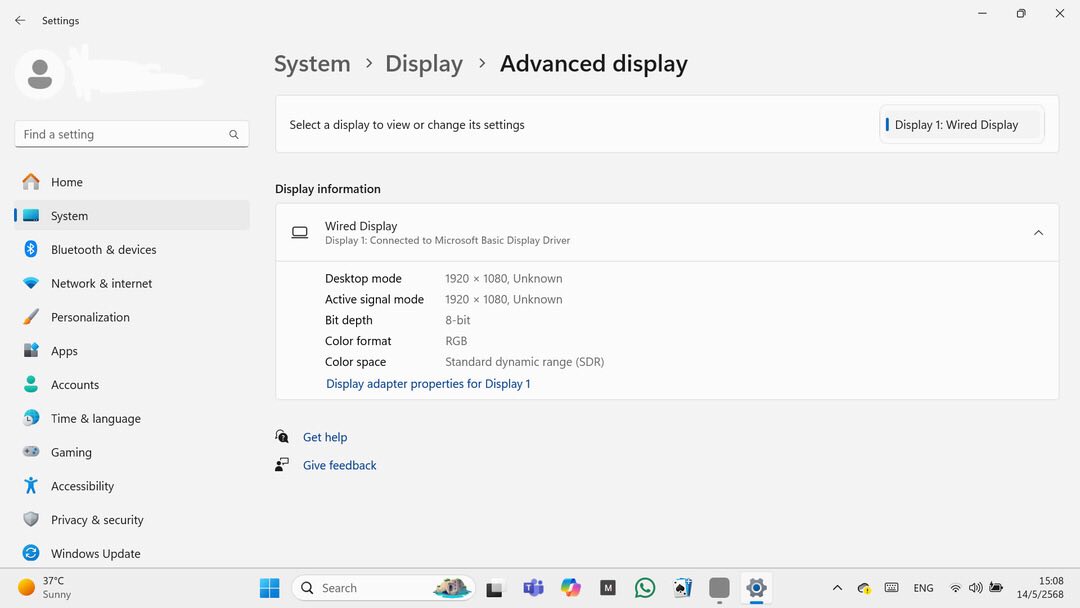Launch WhatsApp from the taskbar
This screenshot has width=1080, height=608.
point(645,588)
